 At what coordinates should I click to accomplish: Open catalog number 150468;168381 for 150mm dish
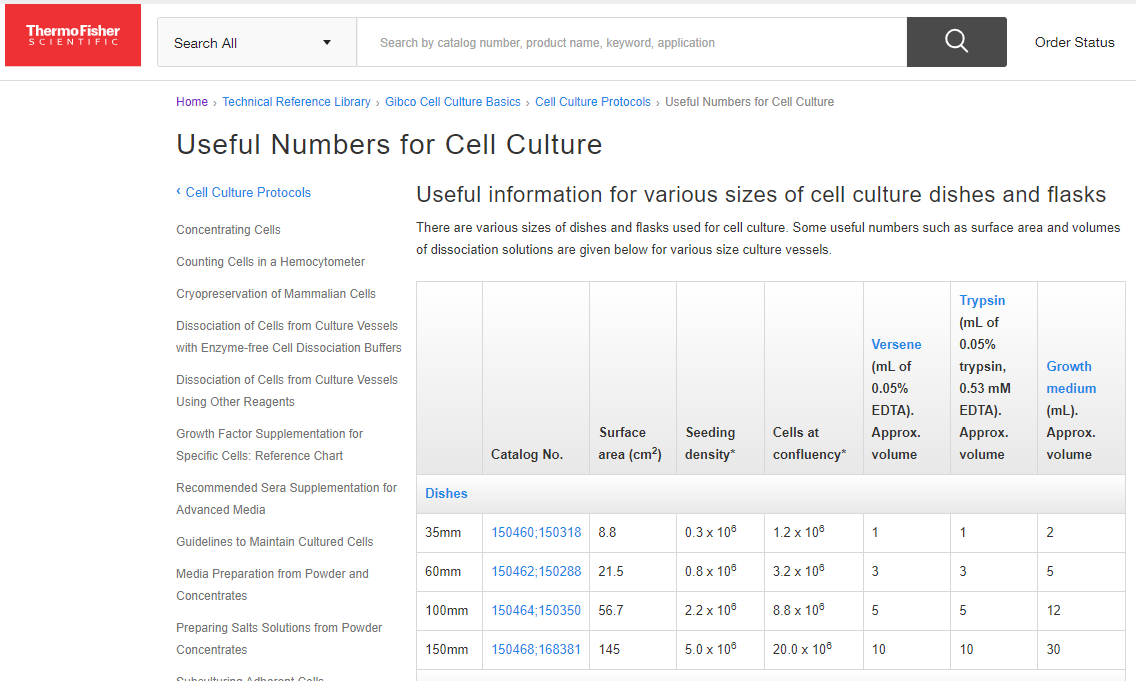(535, 650)
